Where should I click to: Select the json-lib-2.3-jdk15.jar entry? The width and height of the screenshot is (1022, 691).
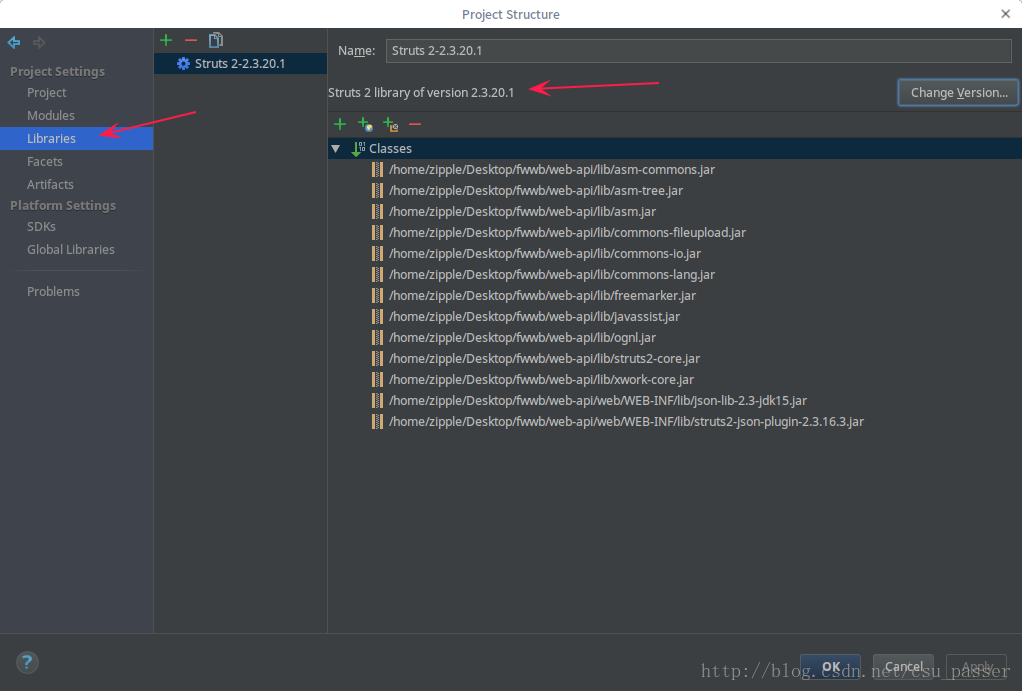point(598,400)
